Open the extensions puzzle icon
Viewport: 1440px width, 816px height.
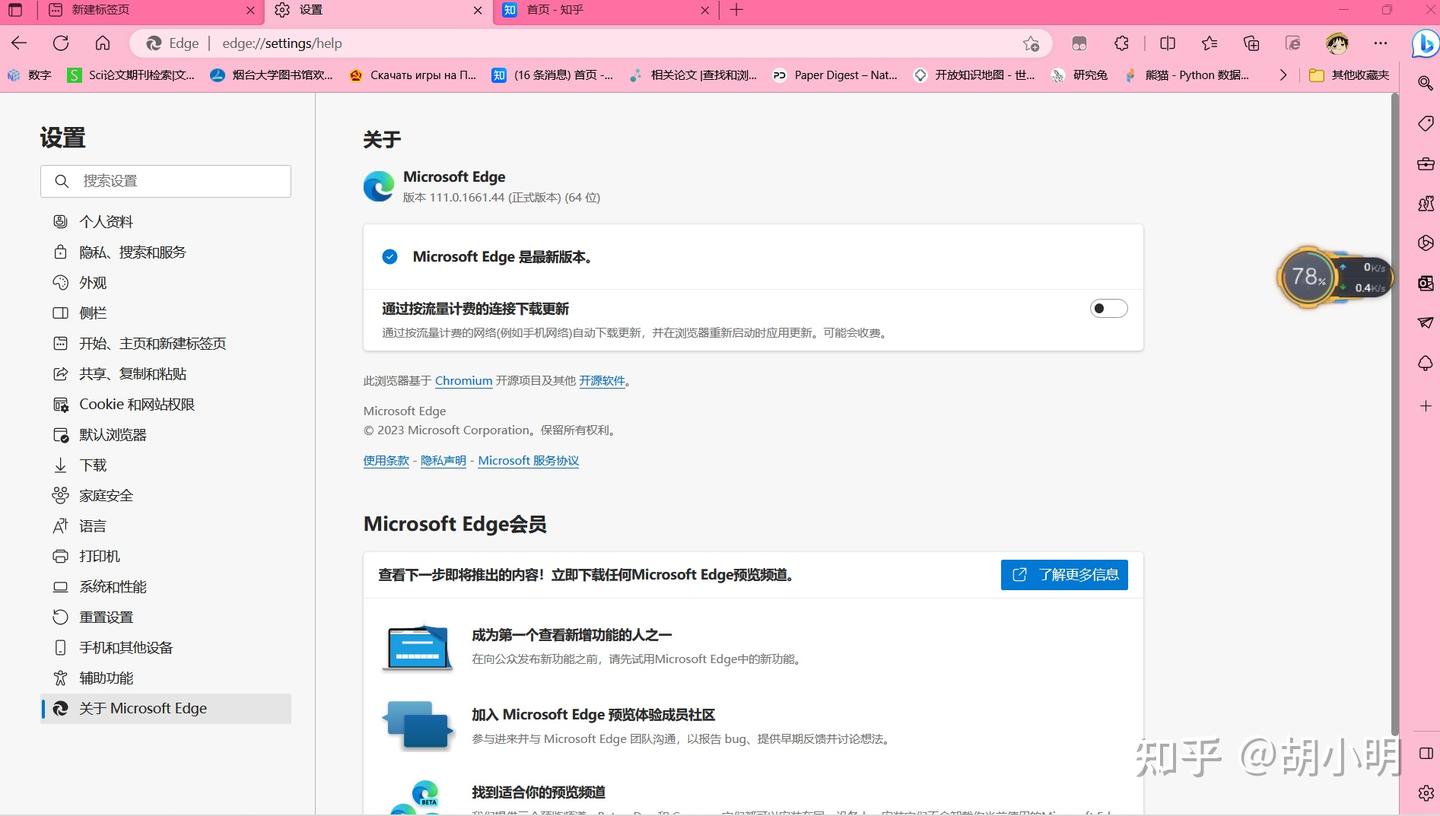click(x=1121, y=43)
